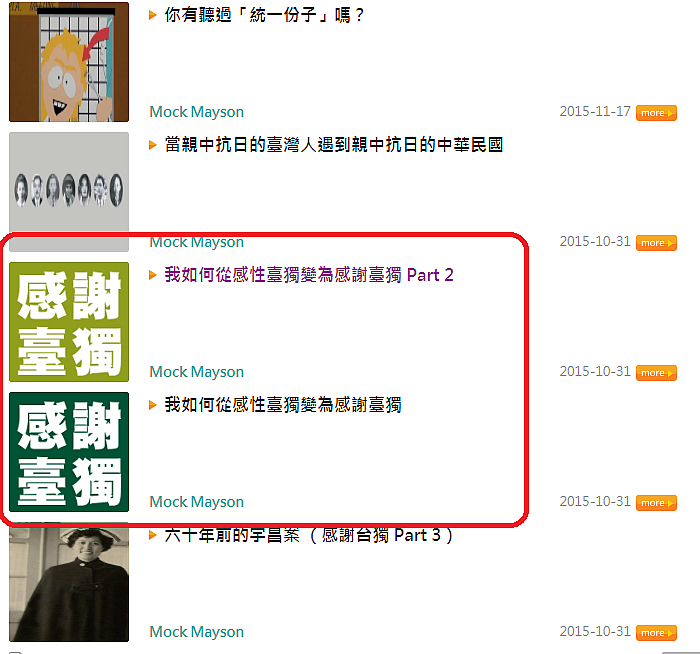Click more button for dark green 感謝臺獨 article
Viewport: 700px width, 654px height.
click(656, 503)
